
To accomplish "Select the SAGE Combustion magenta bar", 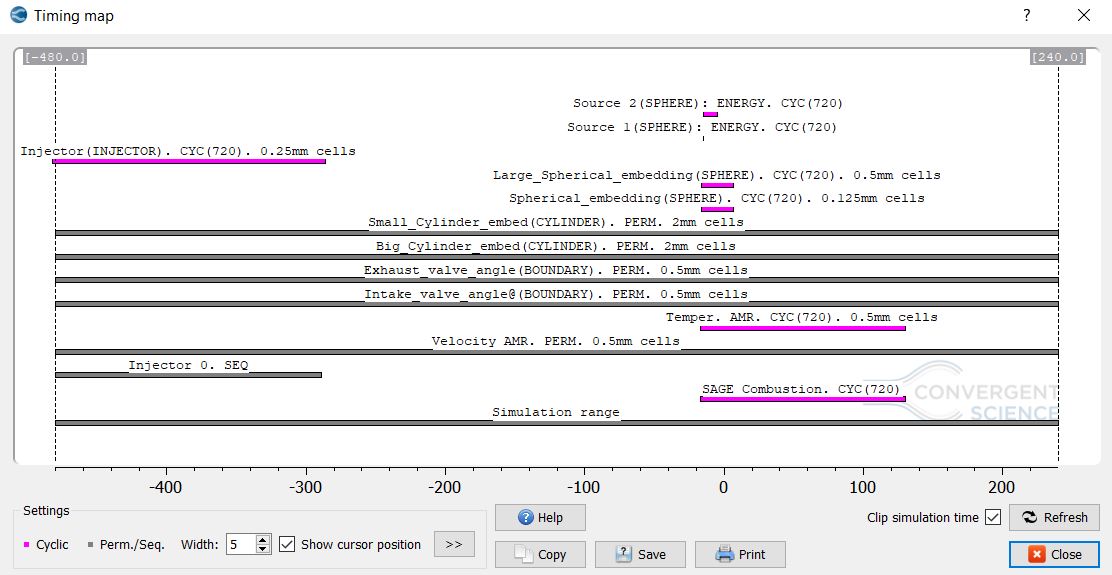I will coord(803,399).
